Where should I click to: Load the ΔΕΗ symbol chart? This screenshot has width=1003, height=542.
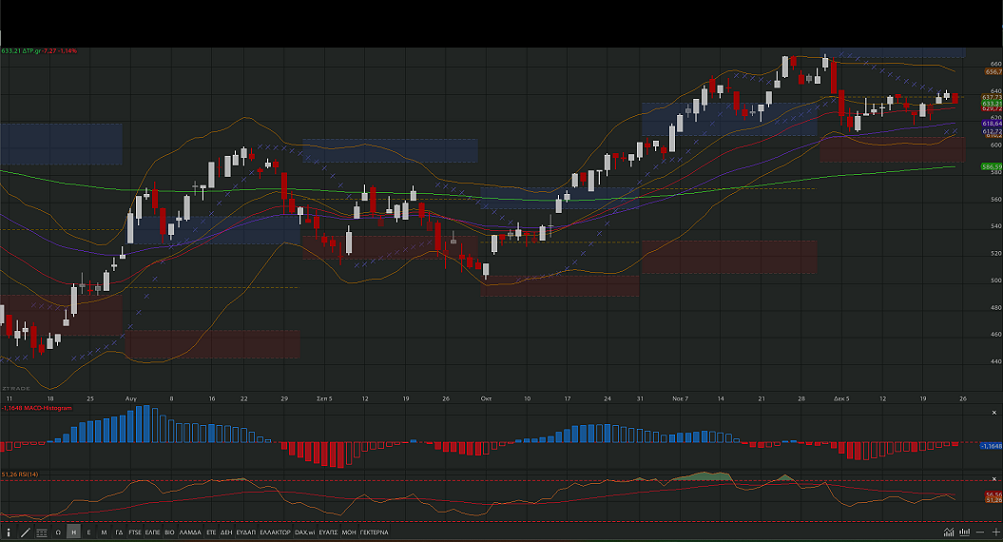[x=226, y=532]
